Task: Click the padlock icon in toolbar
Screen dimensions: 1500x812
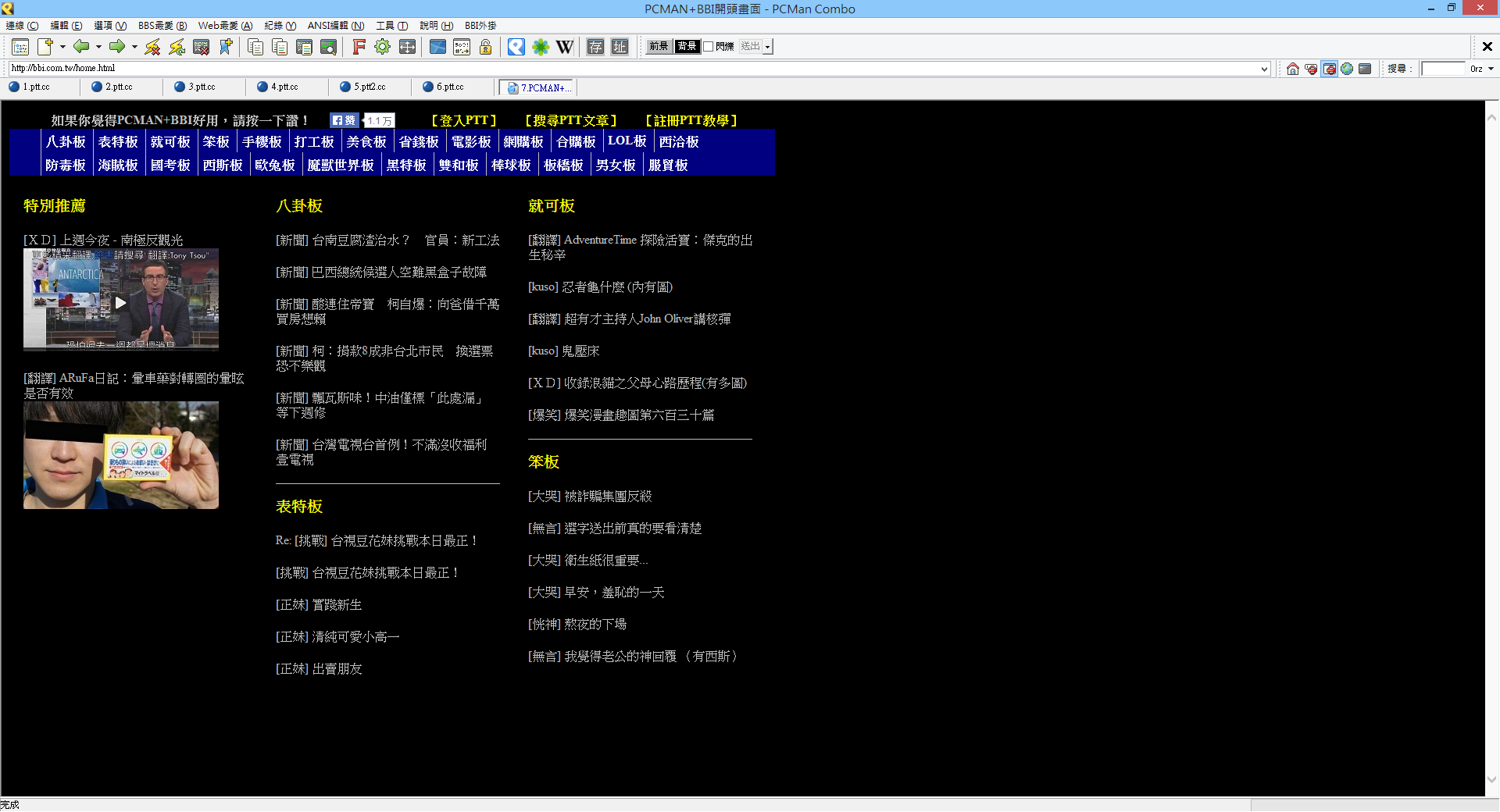Action: pos(485,47)
